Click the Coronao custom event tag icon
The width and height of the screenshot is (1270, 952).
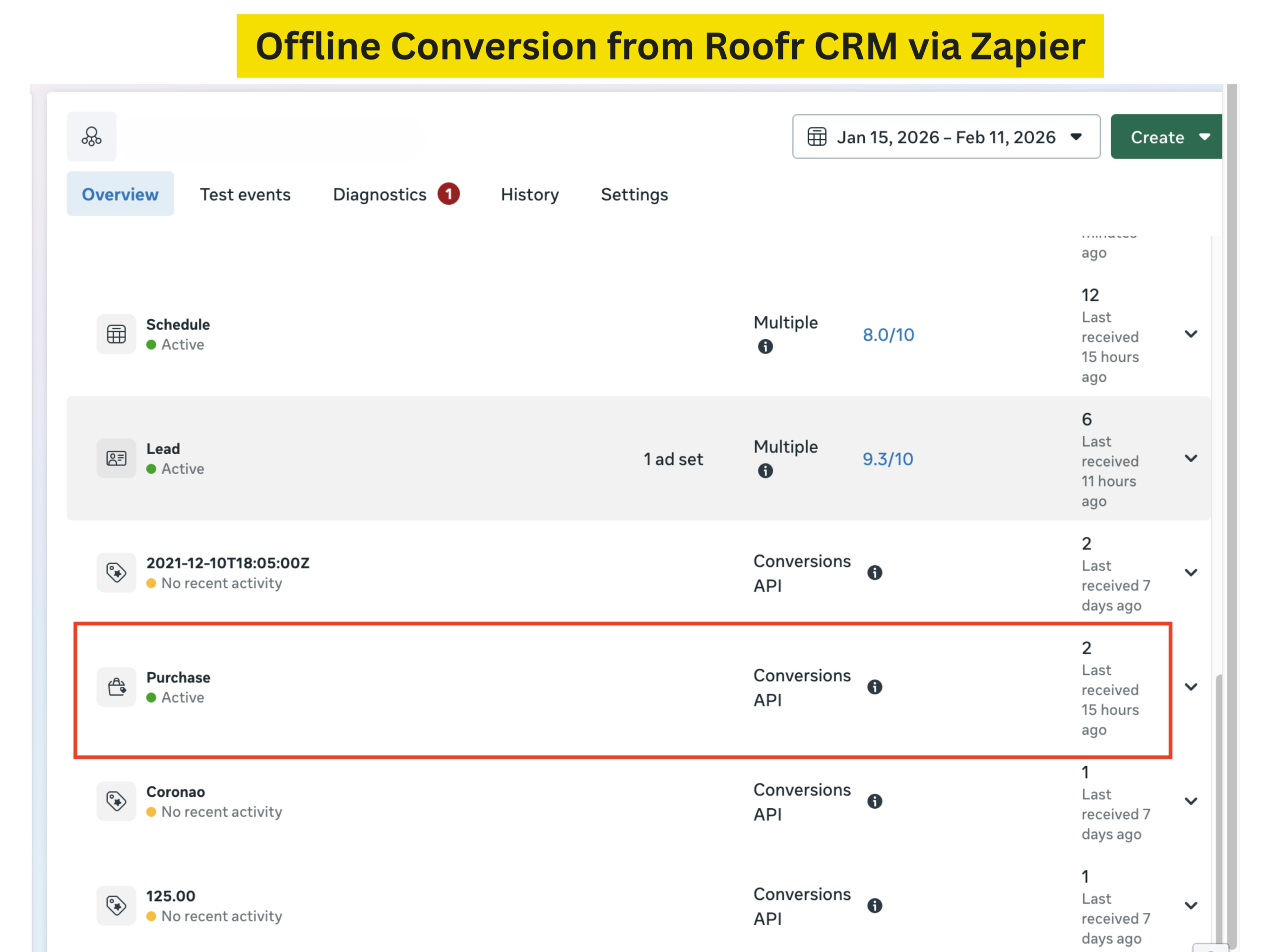pyautogui.click(x=116, y=801)
